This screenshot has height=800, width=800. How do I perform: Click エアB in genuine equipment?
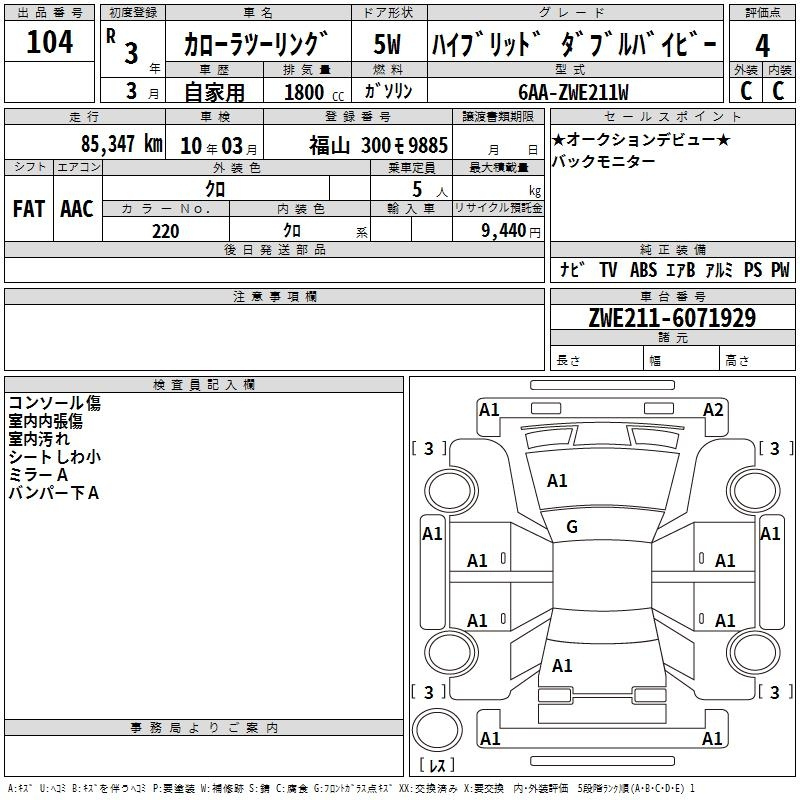[681, 269]
